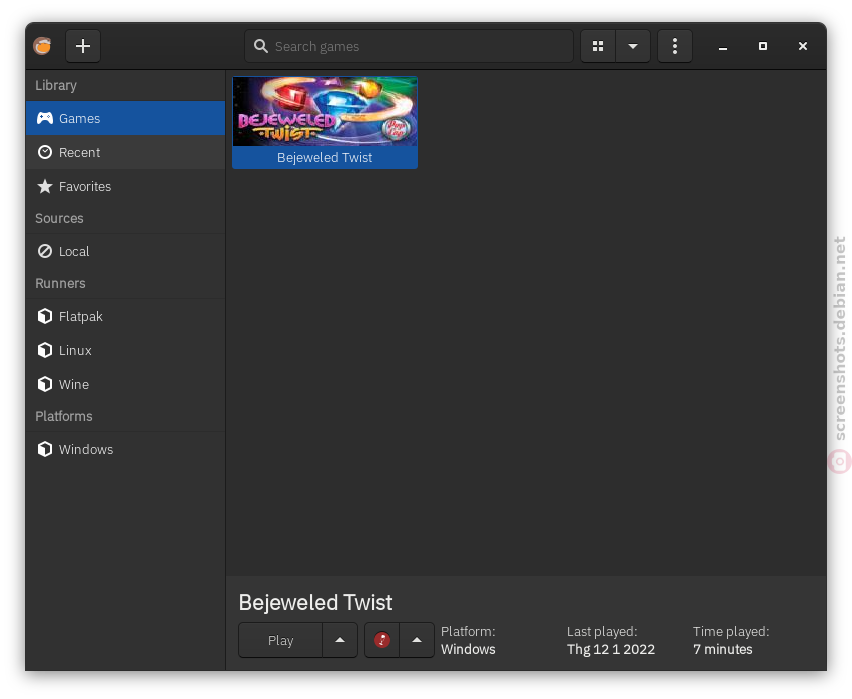Open Favorites in the sidebar
The image size is (852, 699).
point(126,186)
